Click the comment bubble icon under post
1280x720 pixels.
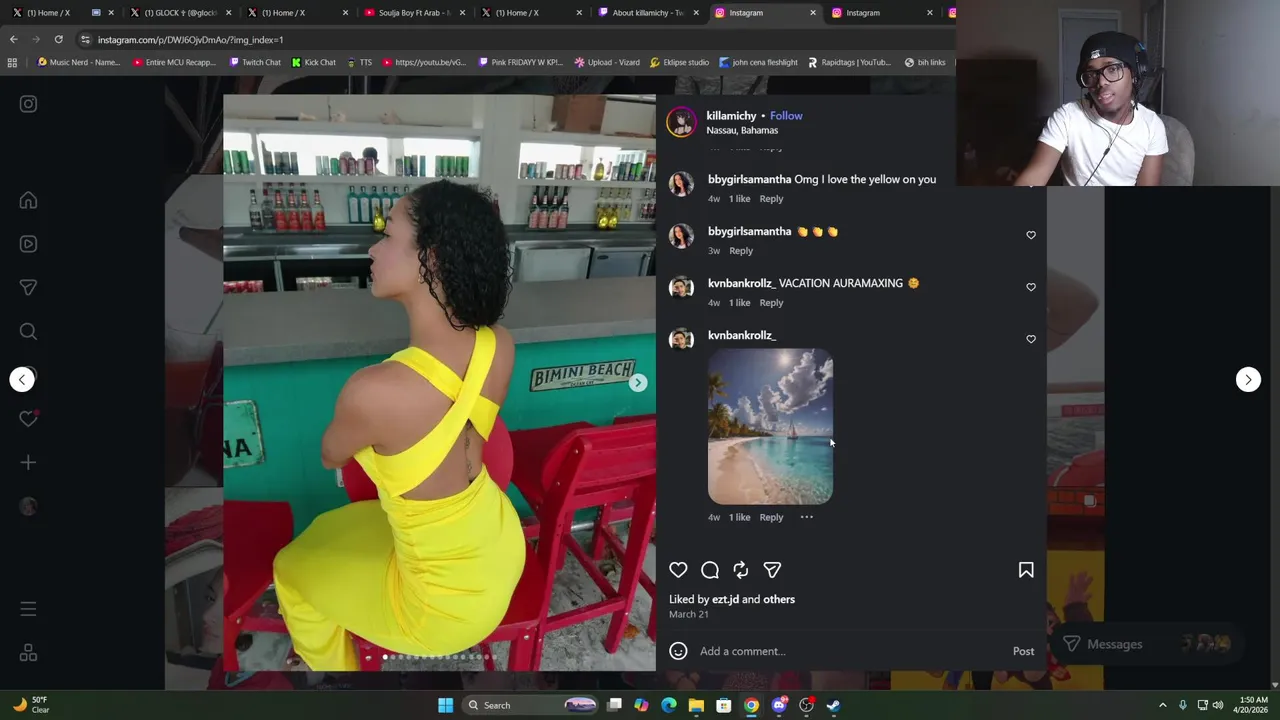pyautogui.click(x=710, y=570)
